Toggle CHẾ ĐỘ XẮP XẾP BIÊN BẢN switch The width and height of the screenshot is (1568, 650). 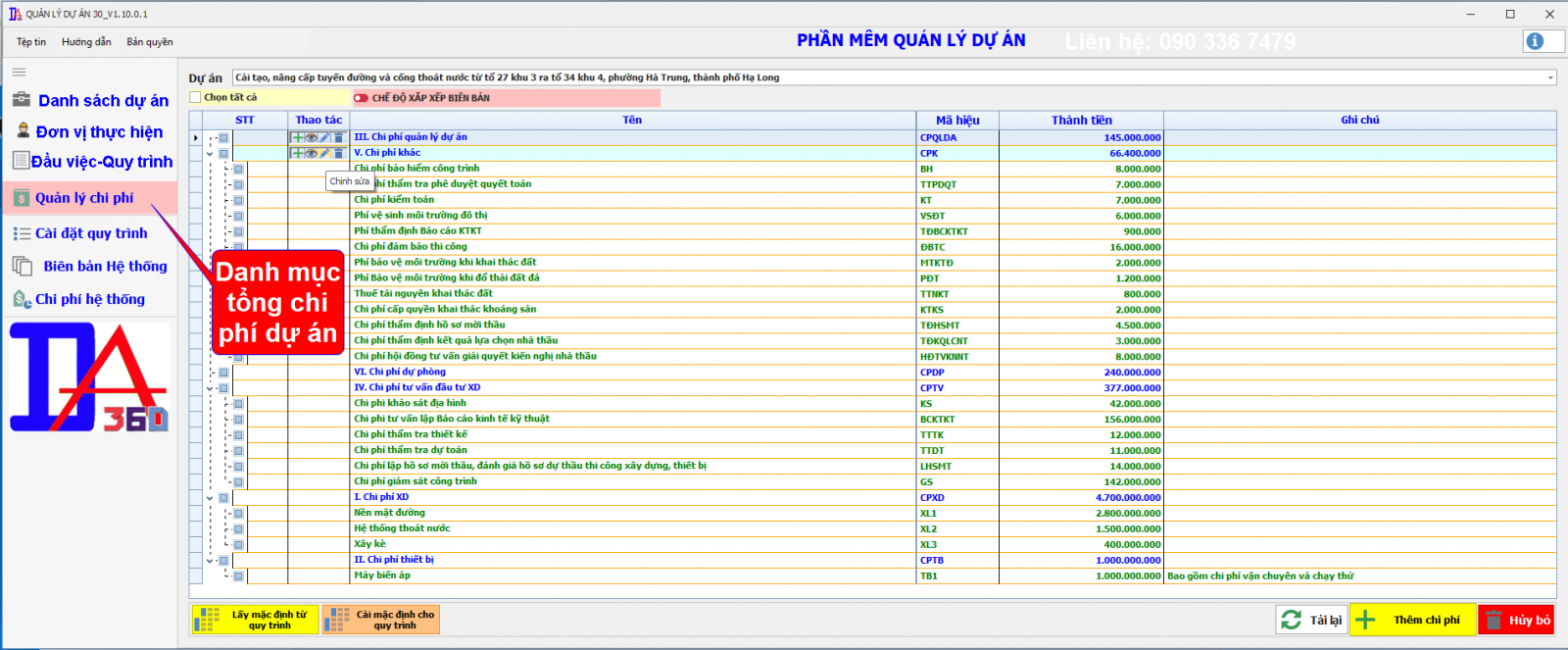click(x=362, y=98)
